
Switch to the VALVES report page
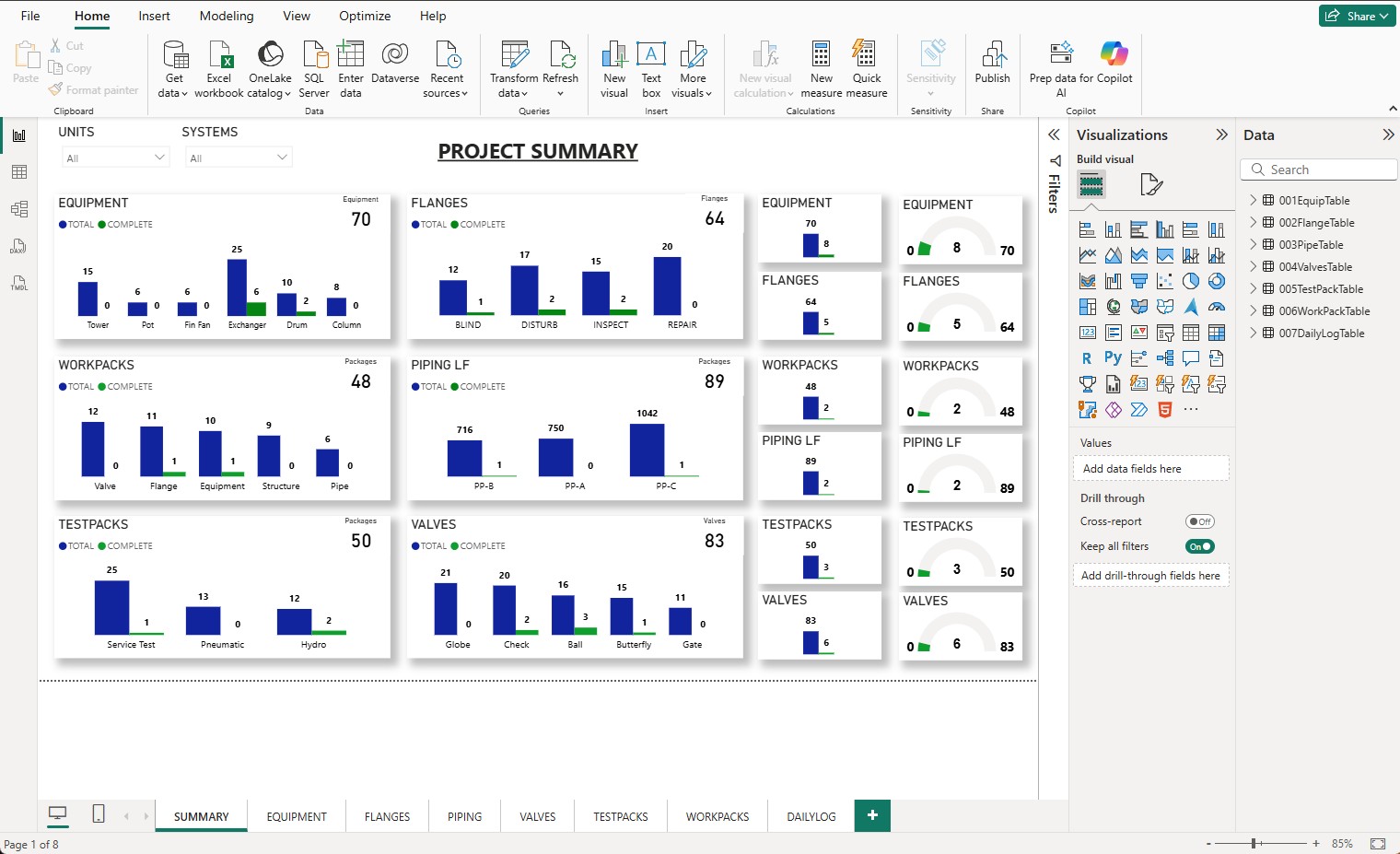pyautogui.click(x=537, y=816)
